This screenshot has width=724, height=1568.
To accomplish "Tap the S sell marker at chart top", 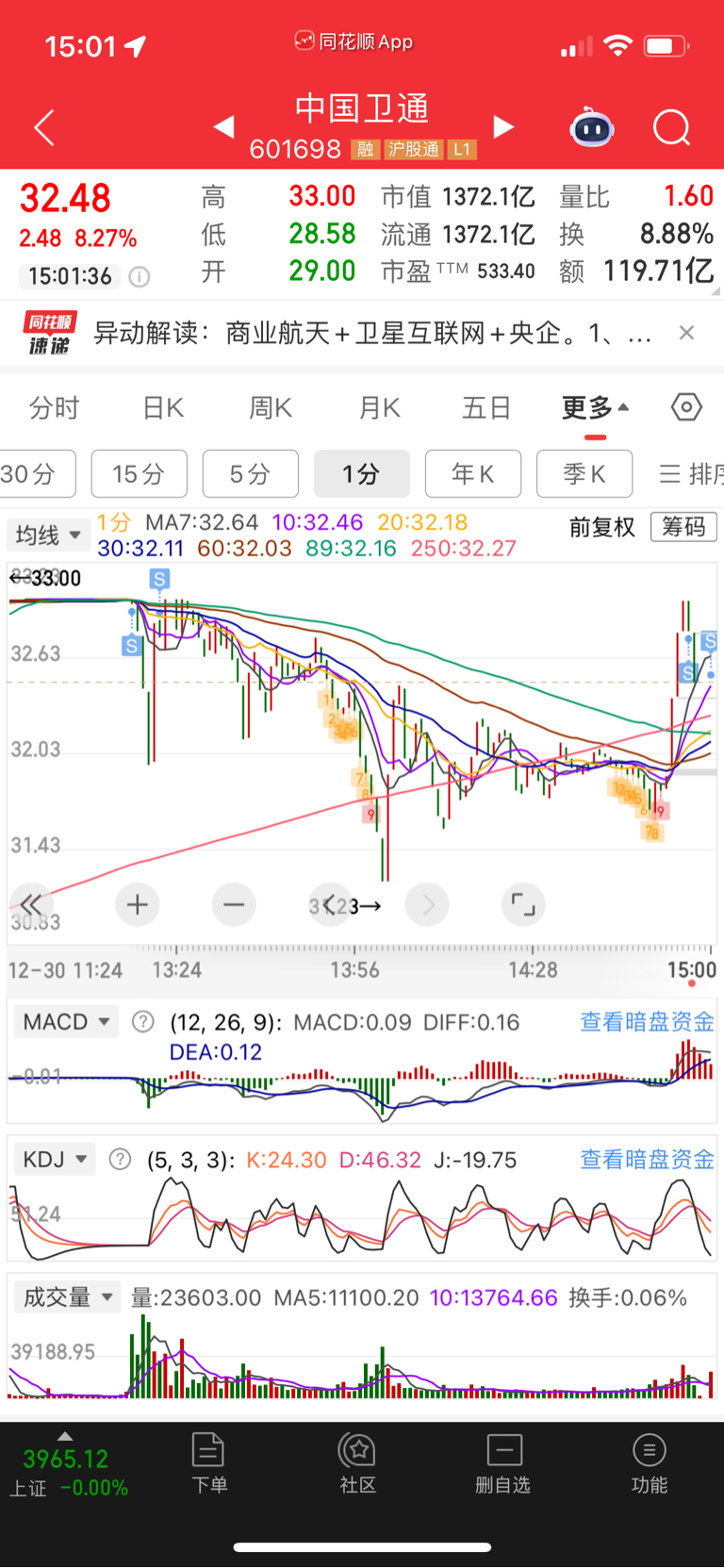I will pos(159,579).
